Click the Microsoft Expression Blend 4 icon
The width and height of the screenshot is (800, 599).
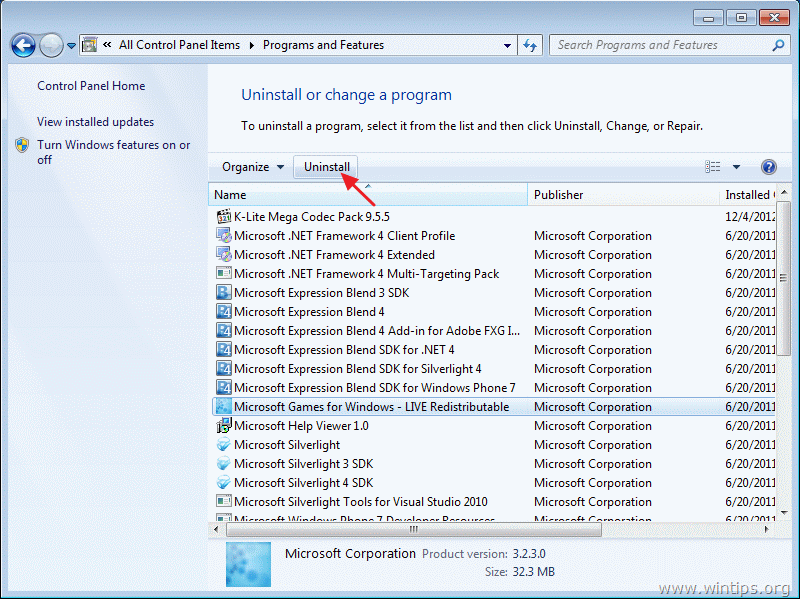point(223,312)
